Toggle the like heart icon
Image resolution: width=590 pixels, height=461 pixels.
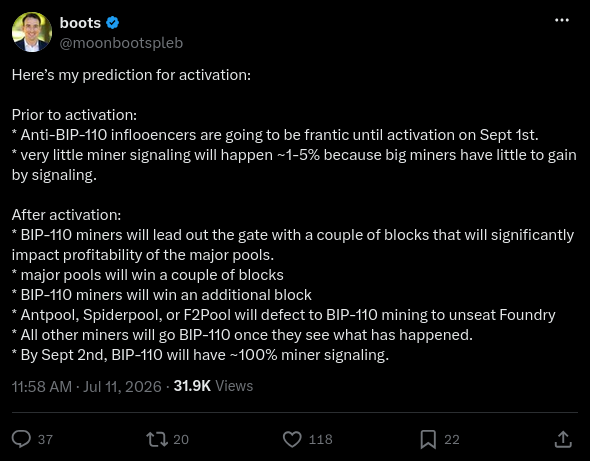click(x=292, y=439)
